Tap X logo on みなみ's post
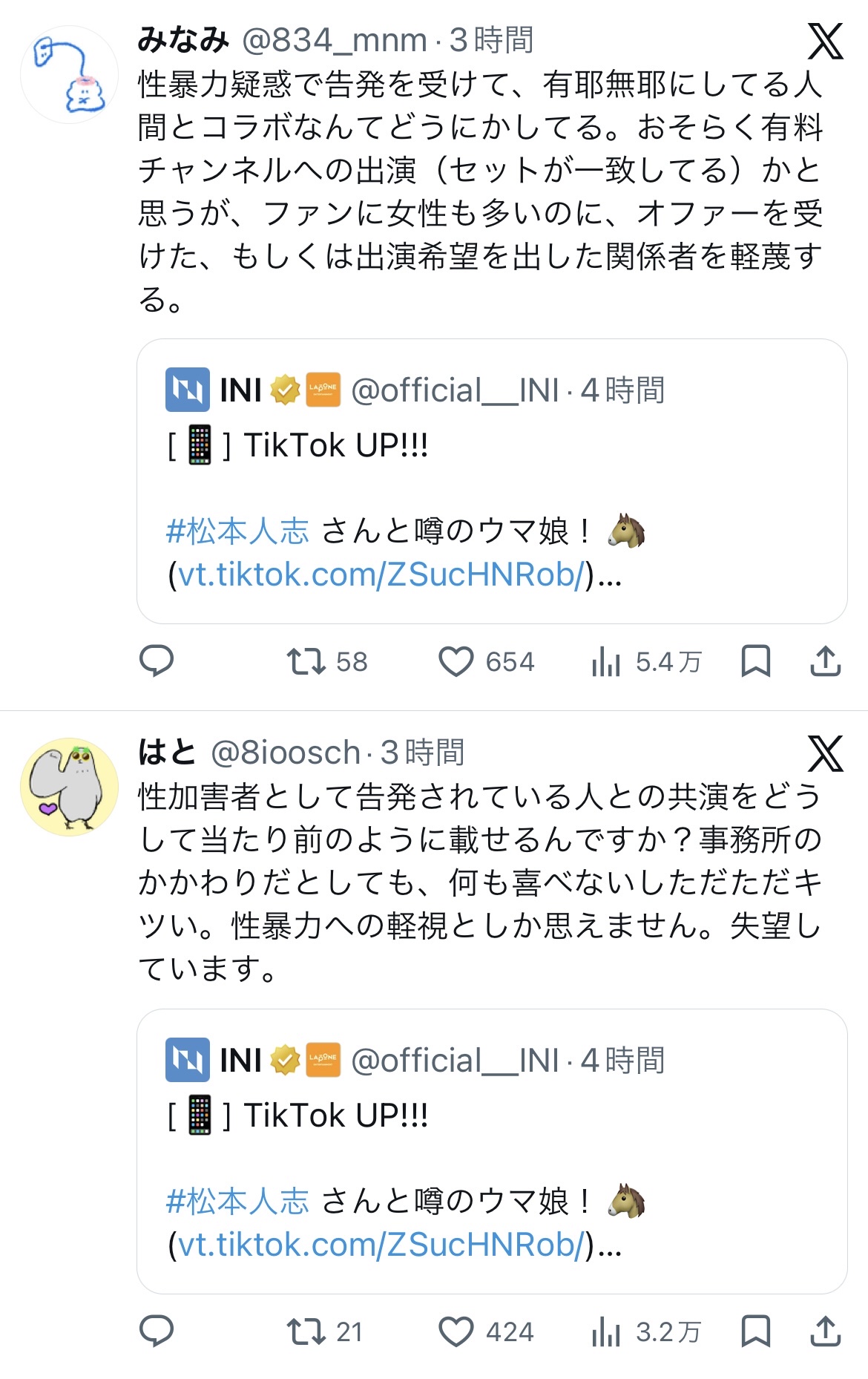 click(x=825, y=41)
